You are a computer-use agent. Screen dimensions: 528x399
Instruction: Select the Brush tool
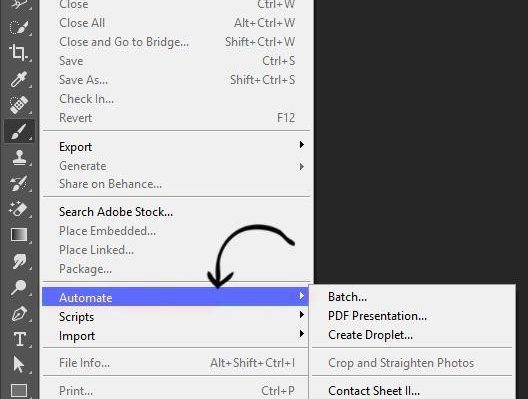point(19,131)
